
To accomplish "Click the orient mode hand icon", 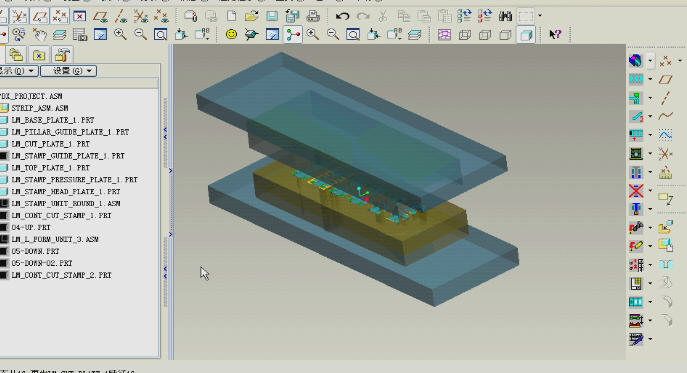I will [39, 34].
